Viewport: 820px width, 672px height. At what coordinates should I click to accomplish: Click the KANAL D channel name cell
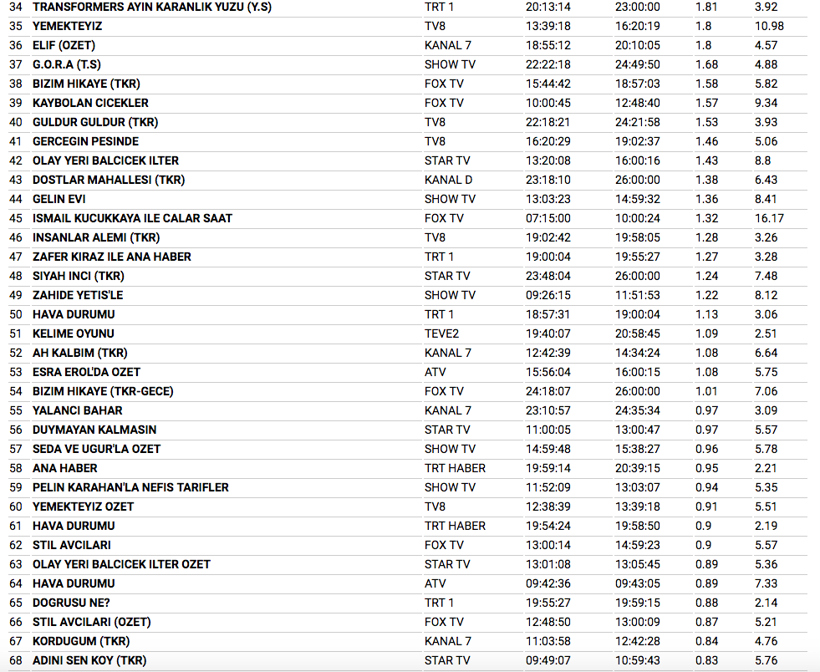click(448, 180)
